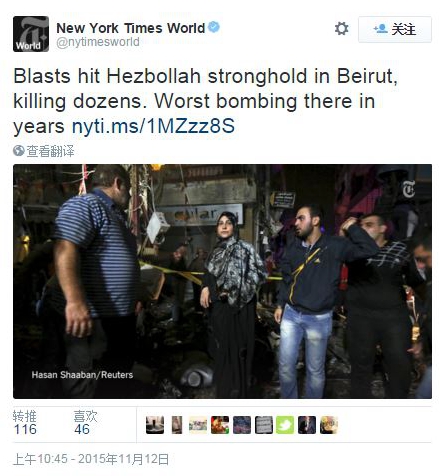Click the dark suit avatar thumbnail
Viewport: 440px width, 476px height.
point(307,425)
